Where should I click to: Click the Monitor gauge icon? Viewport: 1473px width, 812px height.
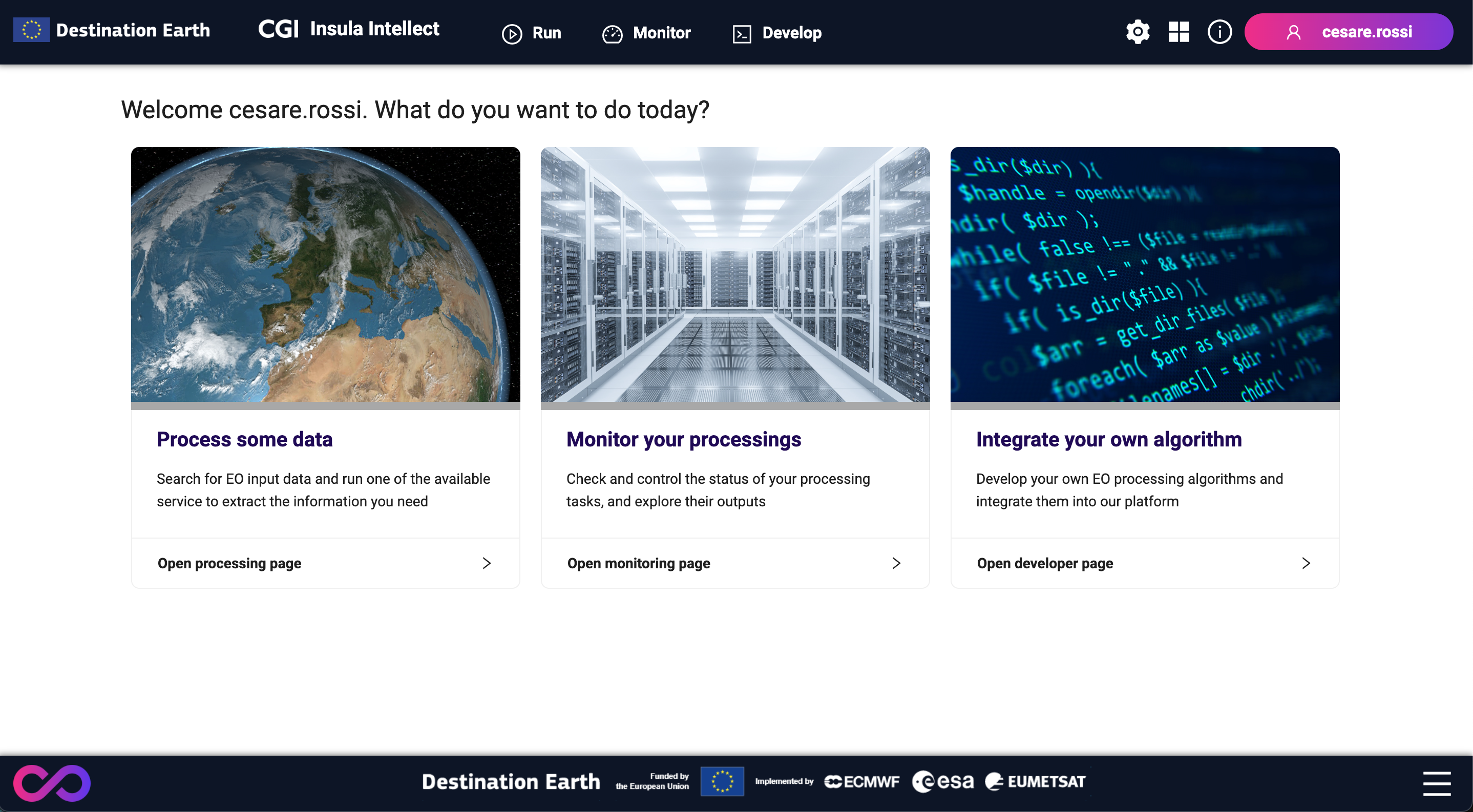pyautogui.click(x=612, y=34)
